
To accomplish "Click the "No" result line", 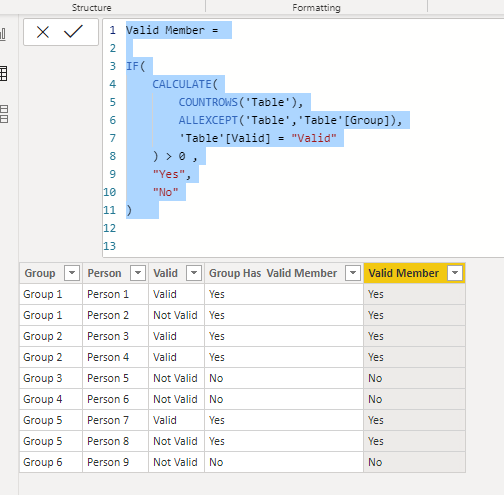I will pyautogui.click(x=165, y=192).
